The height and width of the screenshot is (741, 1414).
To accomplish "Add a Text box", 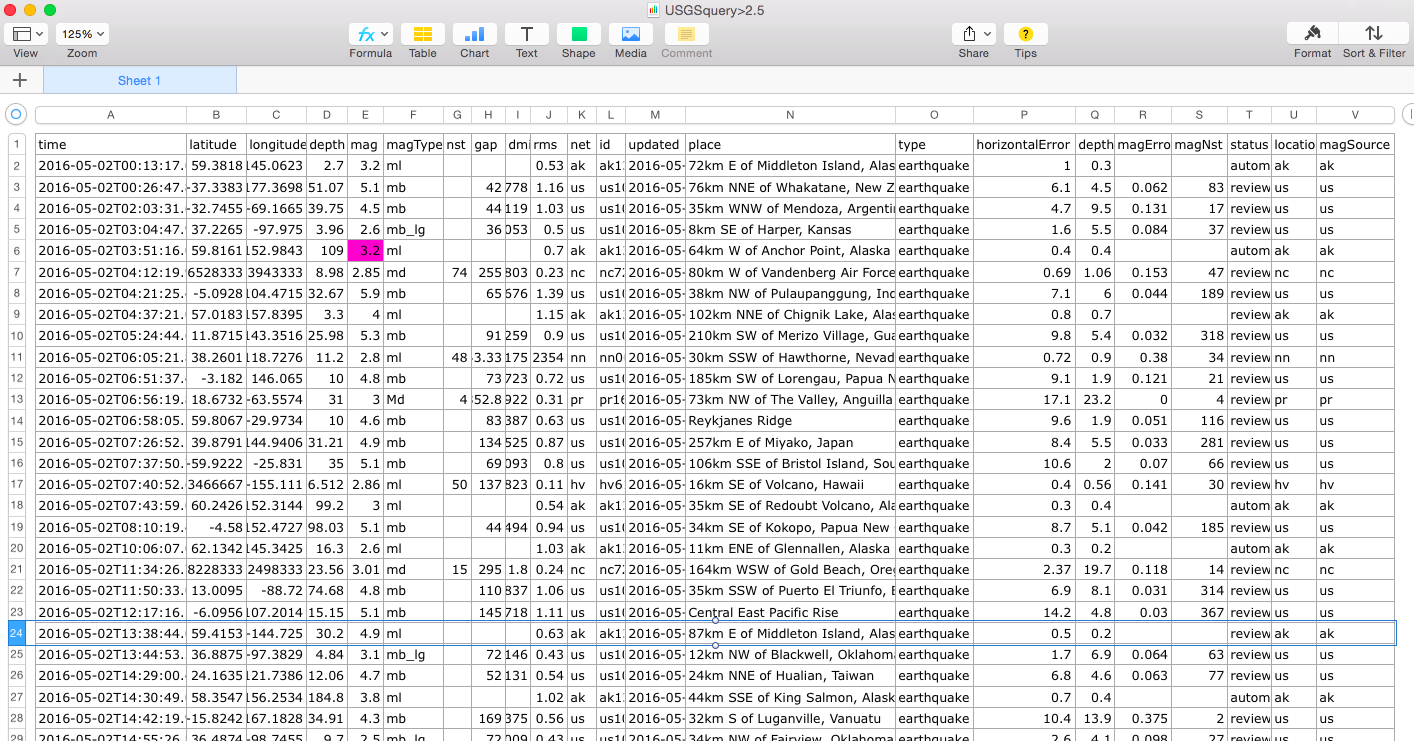I will [527, 34].
